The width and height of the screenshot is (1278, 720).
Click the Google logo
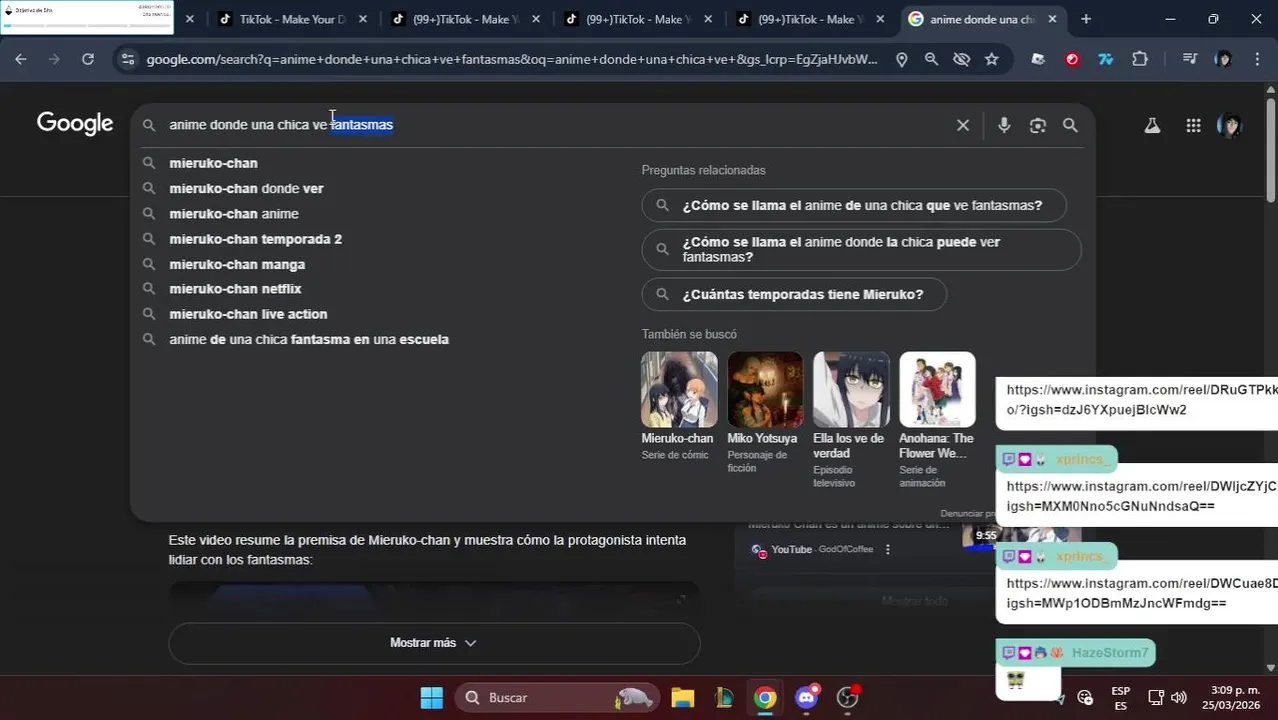(75, 124)
